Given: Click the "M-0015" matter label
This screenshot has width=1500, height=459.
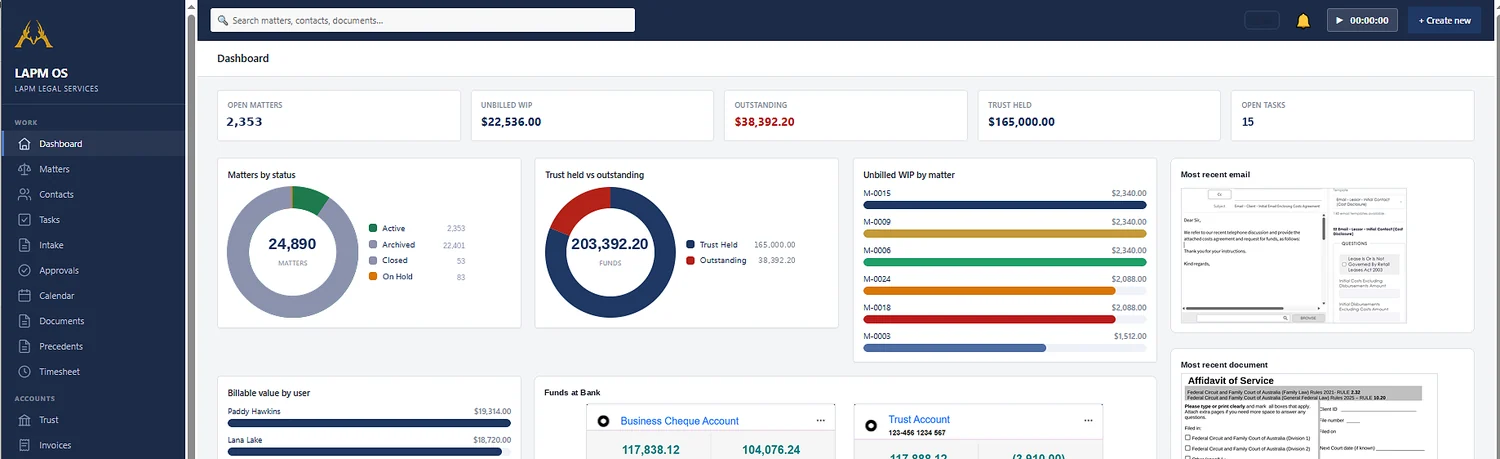Looking at the screenshot, I should (876, 193).
